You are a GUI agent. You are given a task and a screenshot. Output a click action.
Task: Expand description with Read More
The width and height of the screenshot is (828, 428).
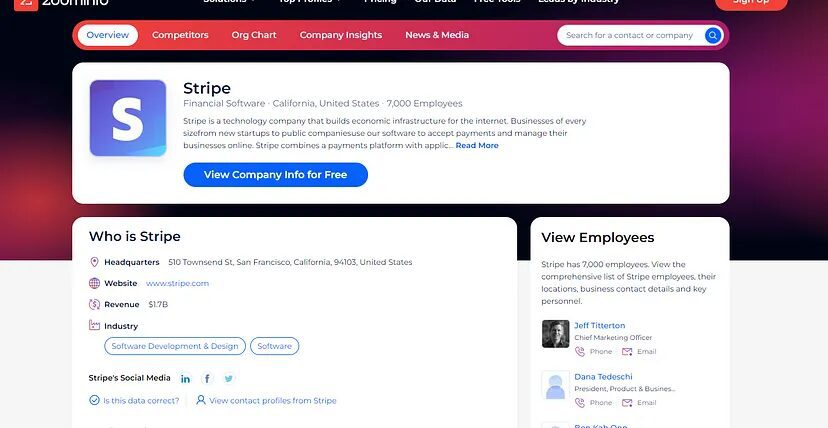coord(477,146)
